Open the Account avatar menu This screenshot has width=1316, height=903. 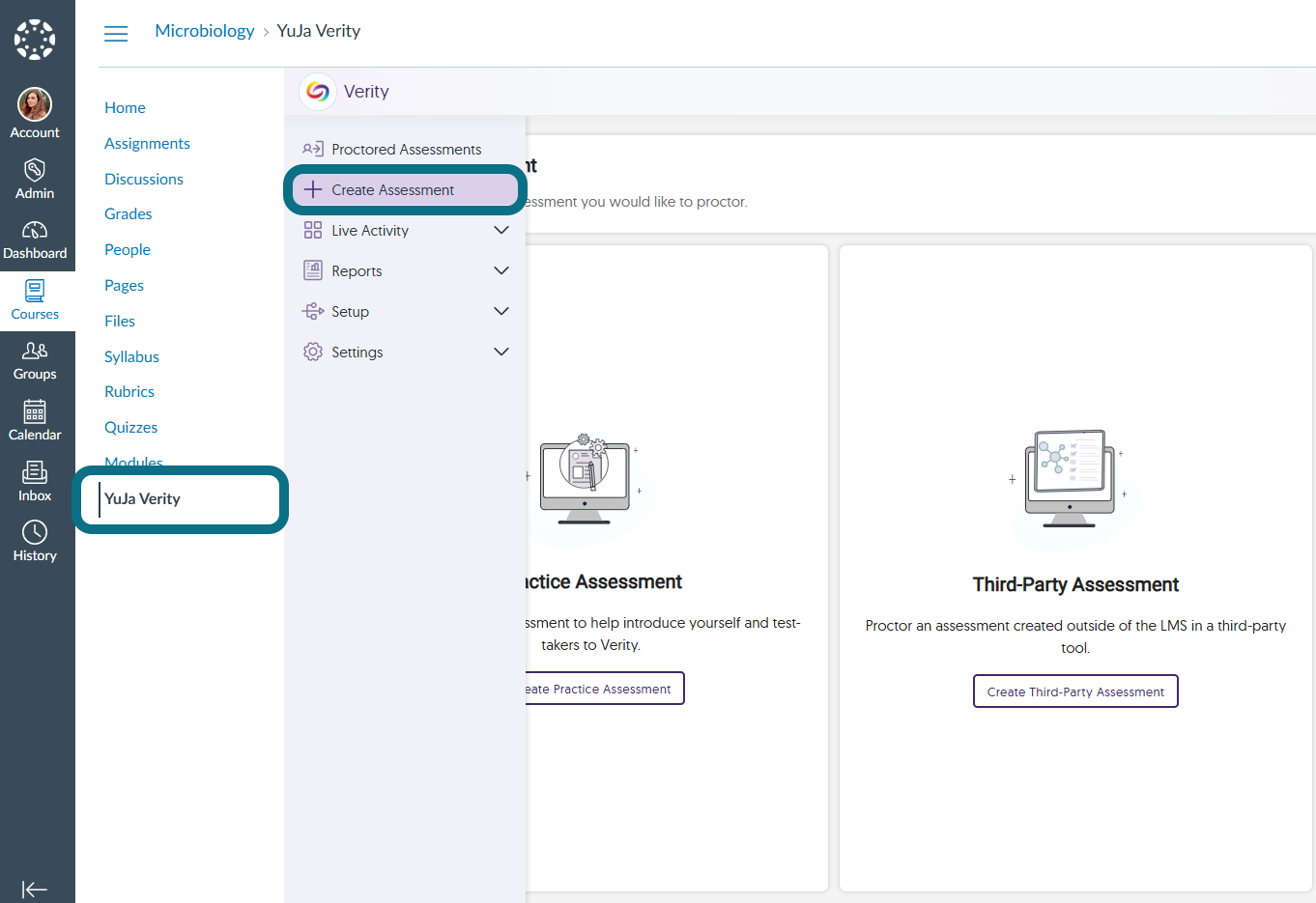(x=35, y=104)
